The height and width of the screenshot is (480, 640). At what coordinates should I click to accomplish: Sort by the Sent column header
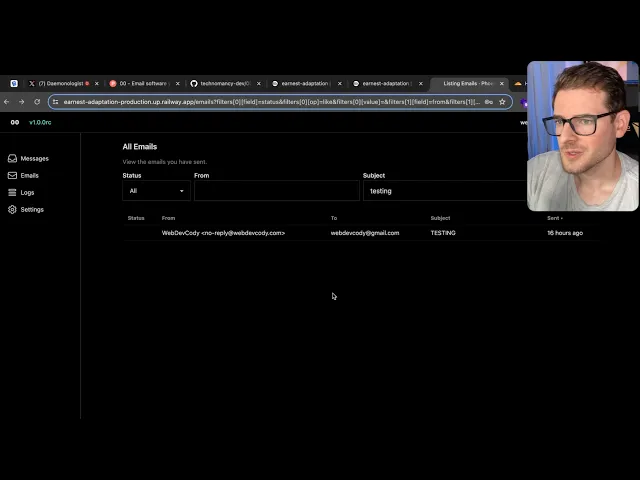[555, 218]
